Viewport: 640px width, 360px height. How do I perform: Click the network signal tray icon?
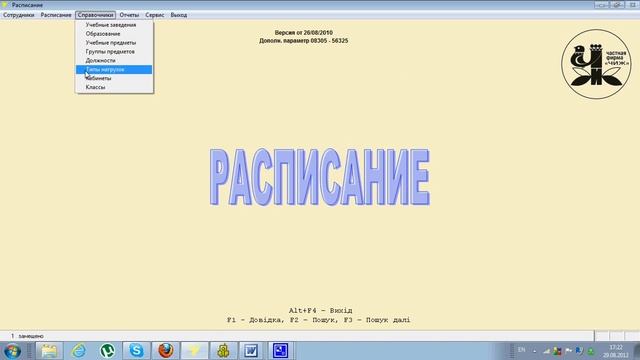[547, 351]
